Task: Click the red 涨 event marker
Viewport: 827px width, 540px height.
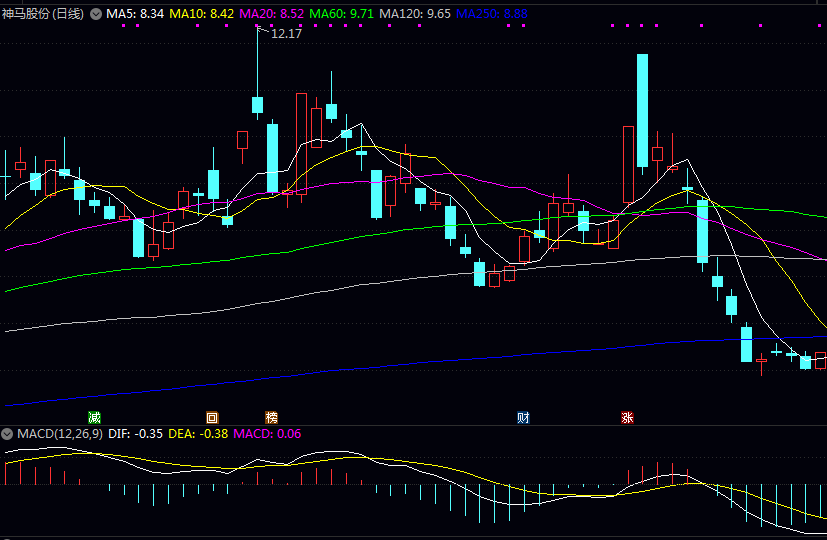Action: (628, 417)
